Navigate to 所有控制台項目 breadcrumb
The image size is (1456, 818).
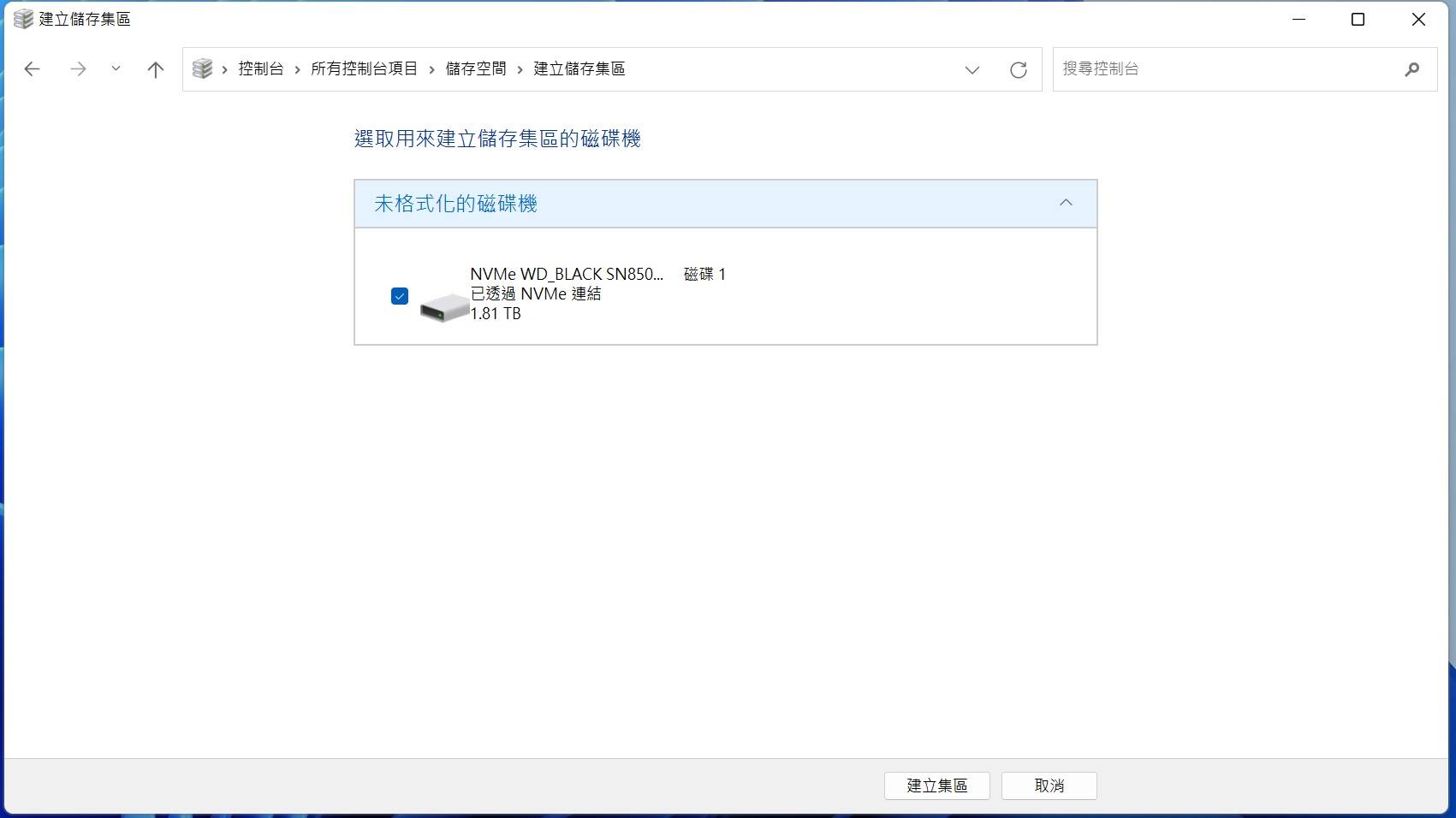point(364,68)
